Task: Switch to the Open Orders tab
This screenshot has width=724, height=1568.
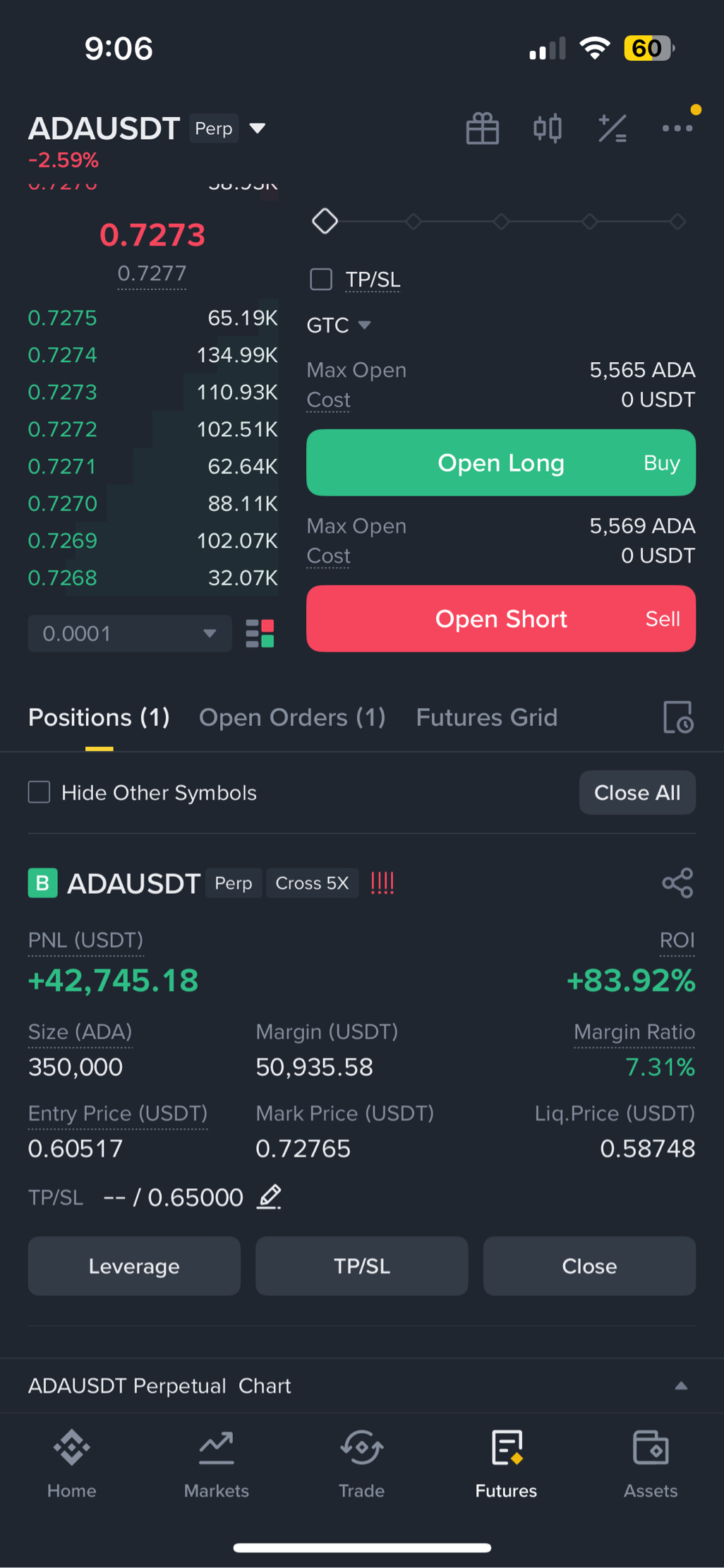Action: 292,717
